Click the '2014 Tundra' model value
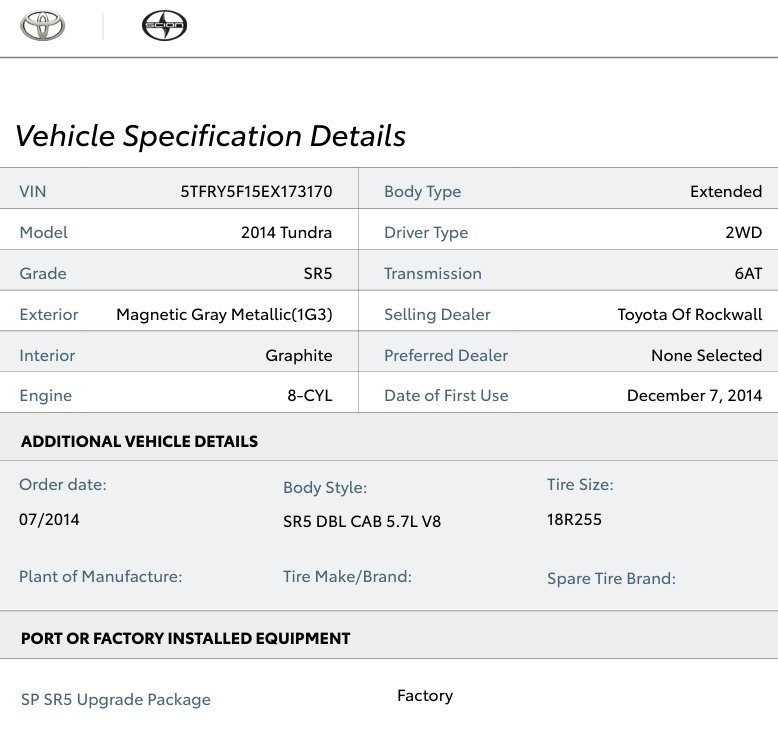778x729 pixels. pos(286,232)
